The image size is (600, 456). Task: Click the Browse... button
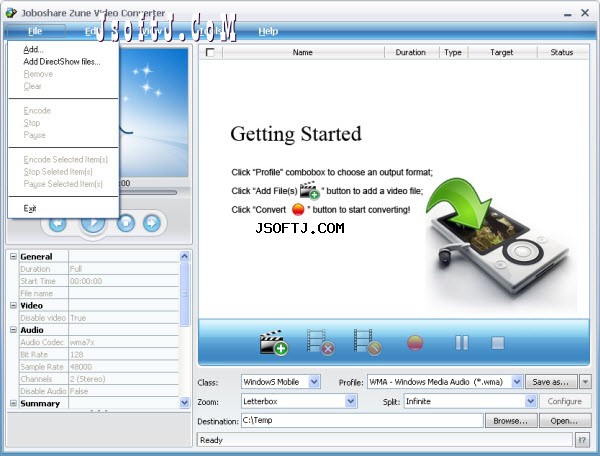[510, 421]
